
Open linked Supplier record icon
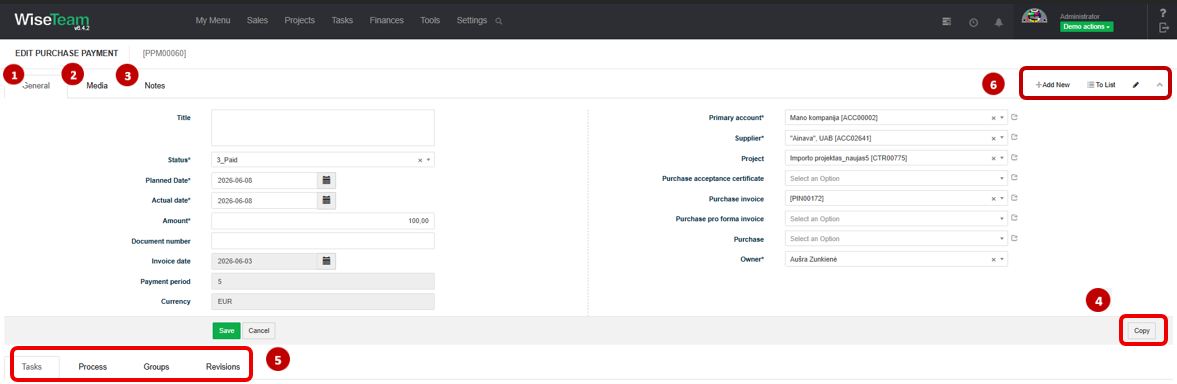[x=1015, y=138]
